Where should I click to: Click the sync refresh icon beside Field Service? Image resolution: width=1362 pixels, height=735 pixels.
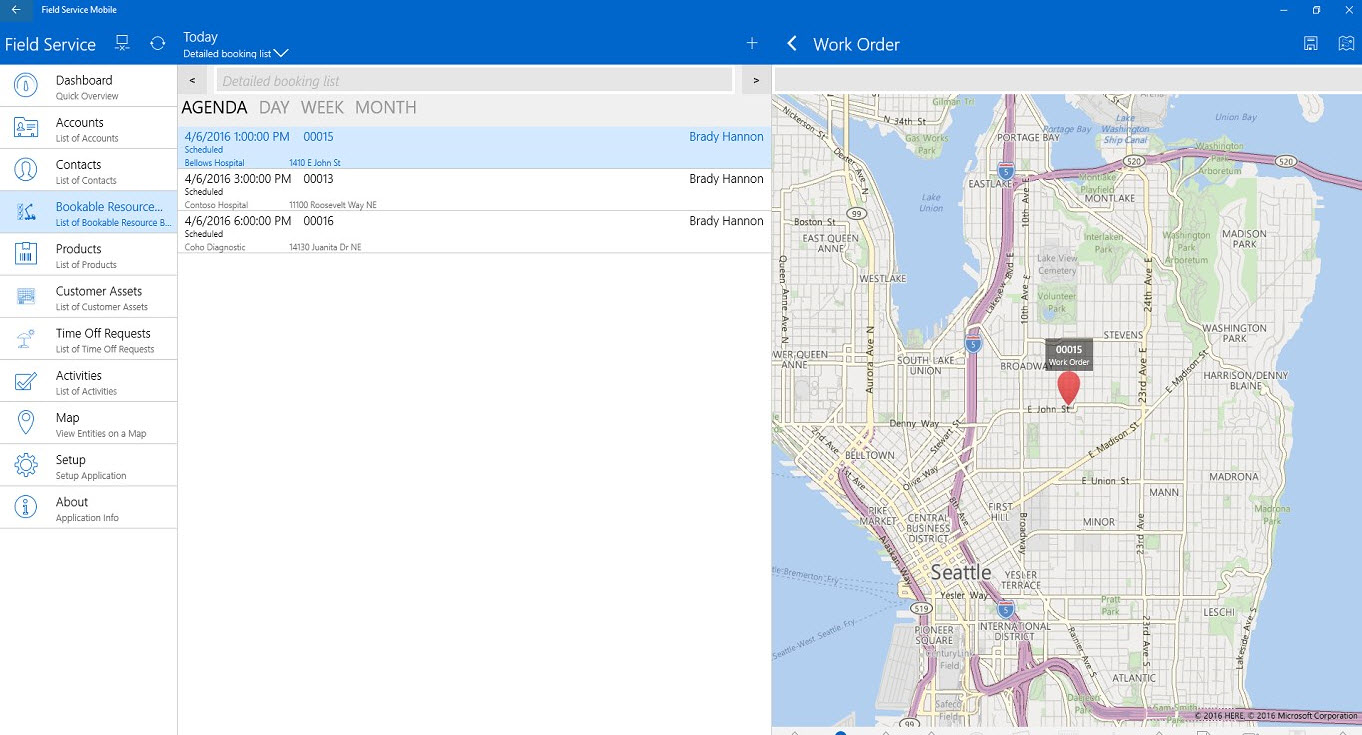point(157,43)
